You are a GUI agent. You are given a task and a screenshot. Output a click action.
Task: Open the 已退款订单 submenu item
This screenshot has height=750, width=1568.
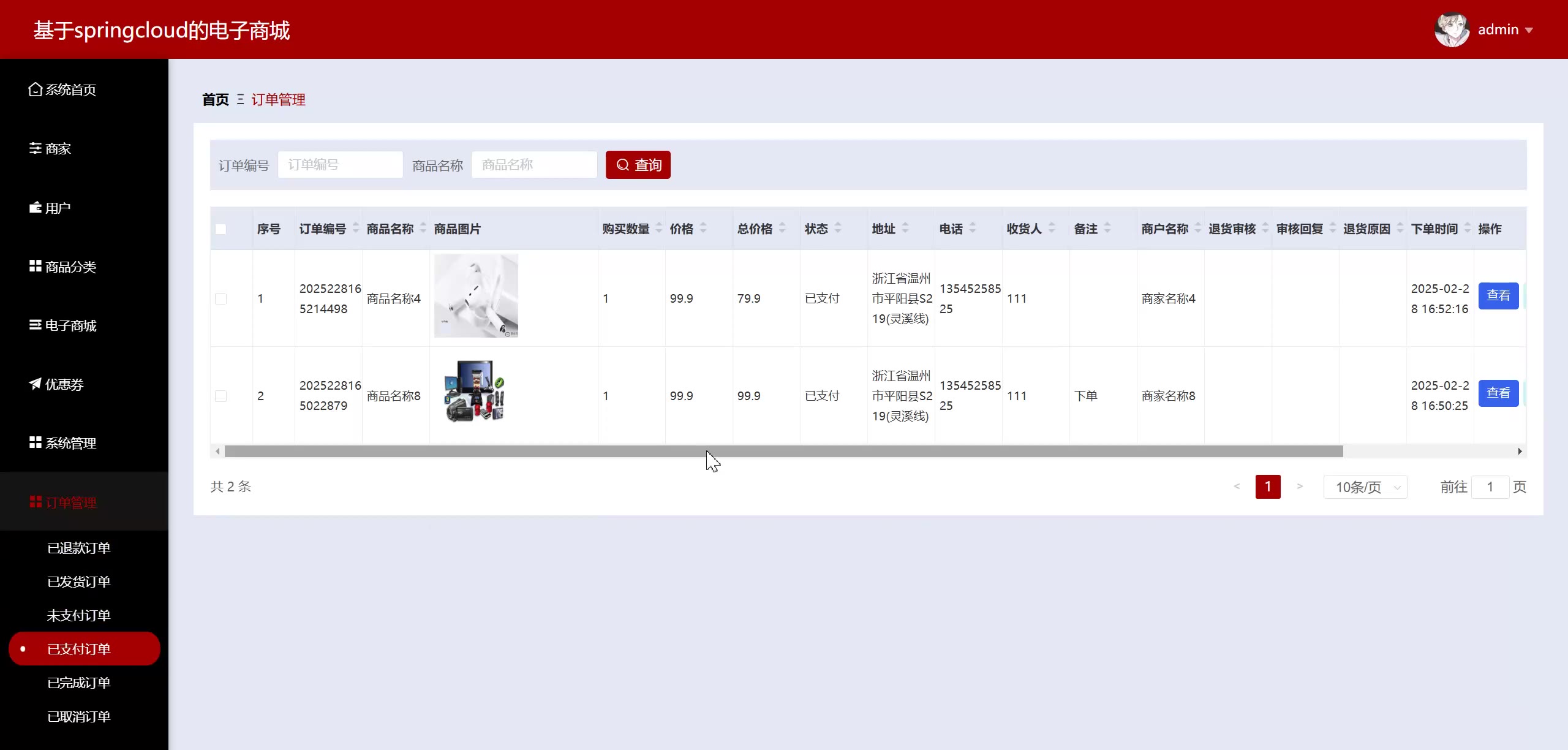click(x=78, y=548)
